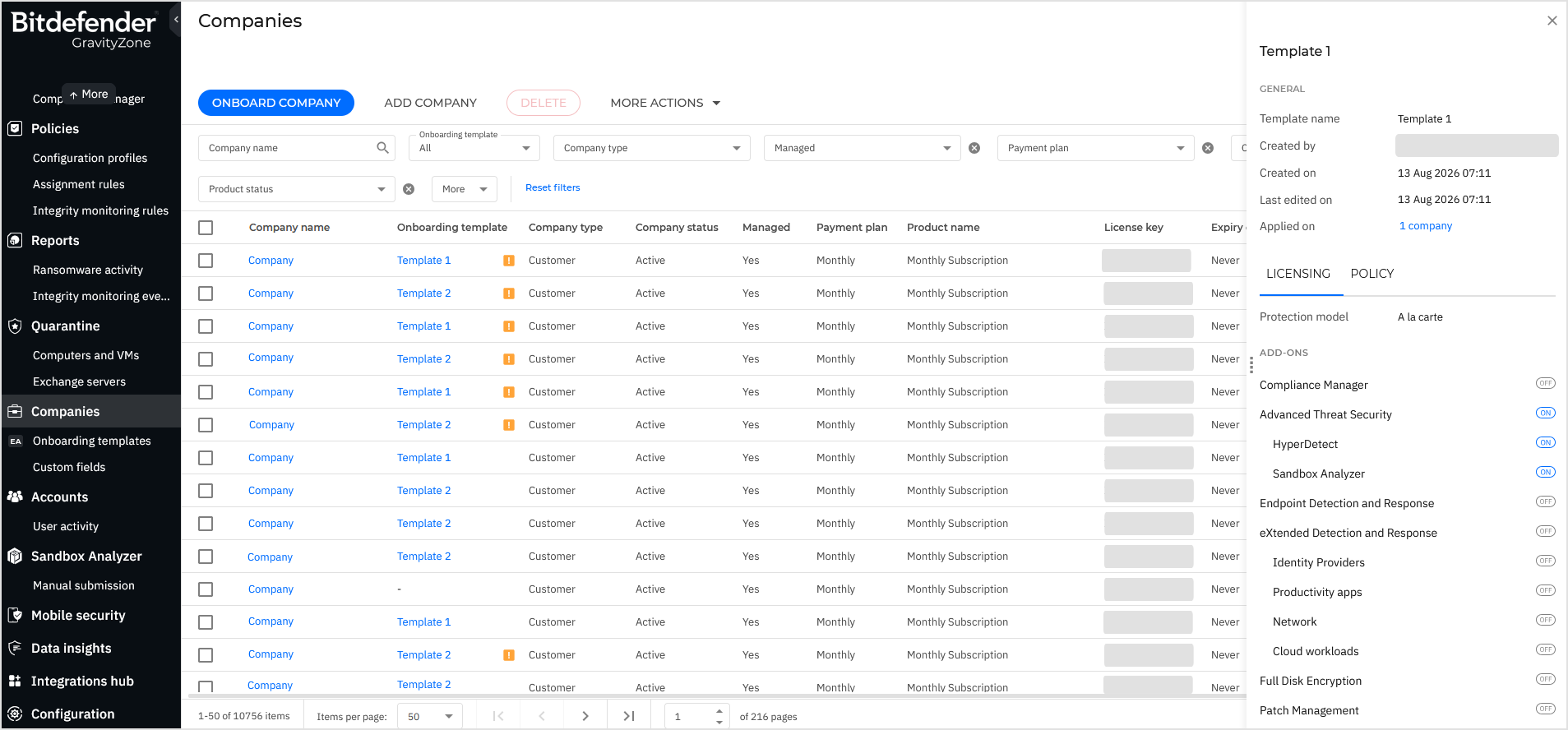Open Custom fields in the sidebar
Viewport: 1568px width, 730px height.
point(69,467)
